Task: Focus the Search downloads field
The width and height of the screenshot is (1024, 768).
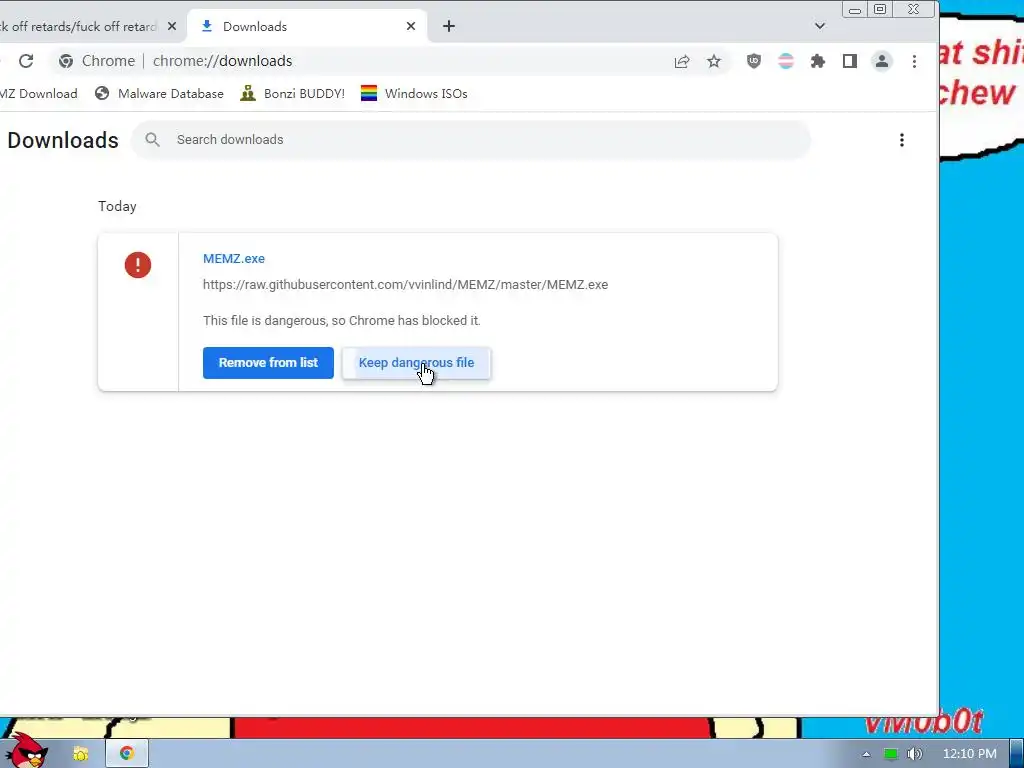Action: pos(471,140)
